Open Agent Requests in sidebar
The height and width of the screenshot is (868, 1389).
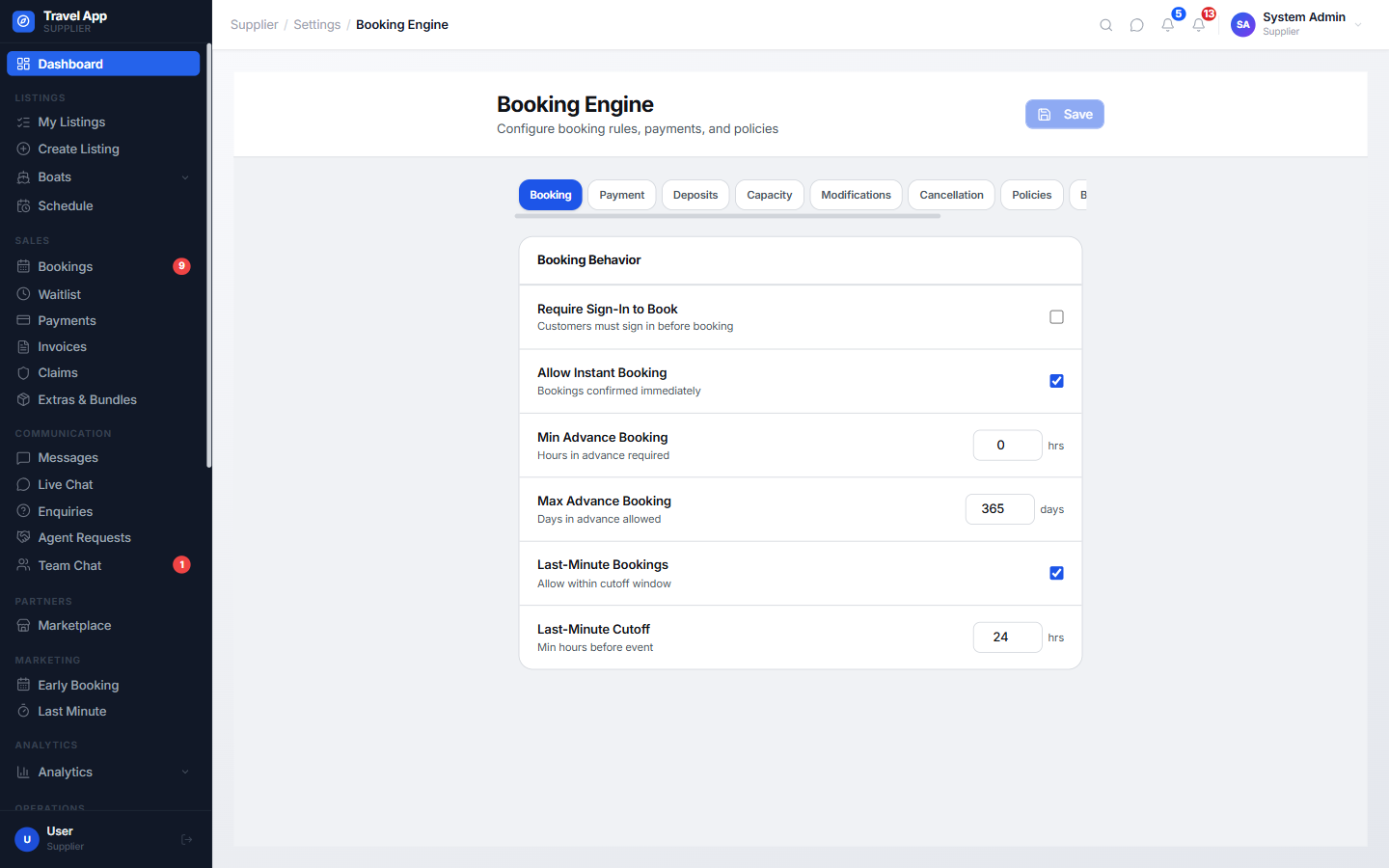(103, 538)
